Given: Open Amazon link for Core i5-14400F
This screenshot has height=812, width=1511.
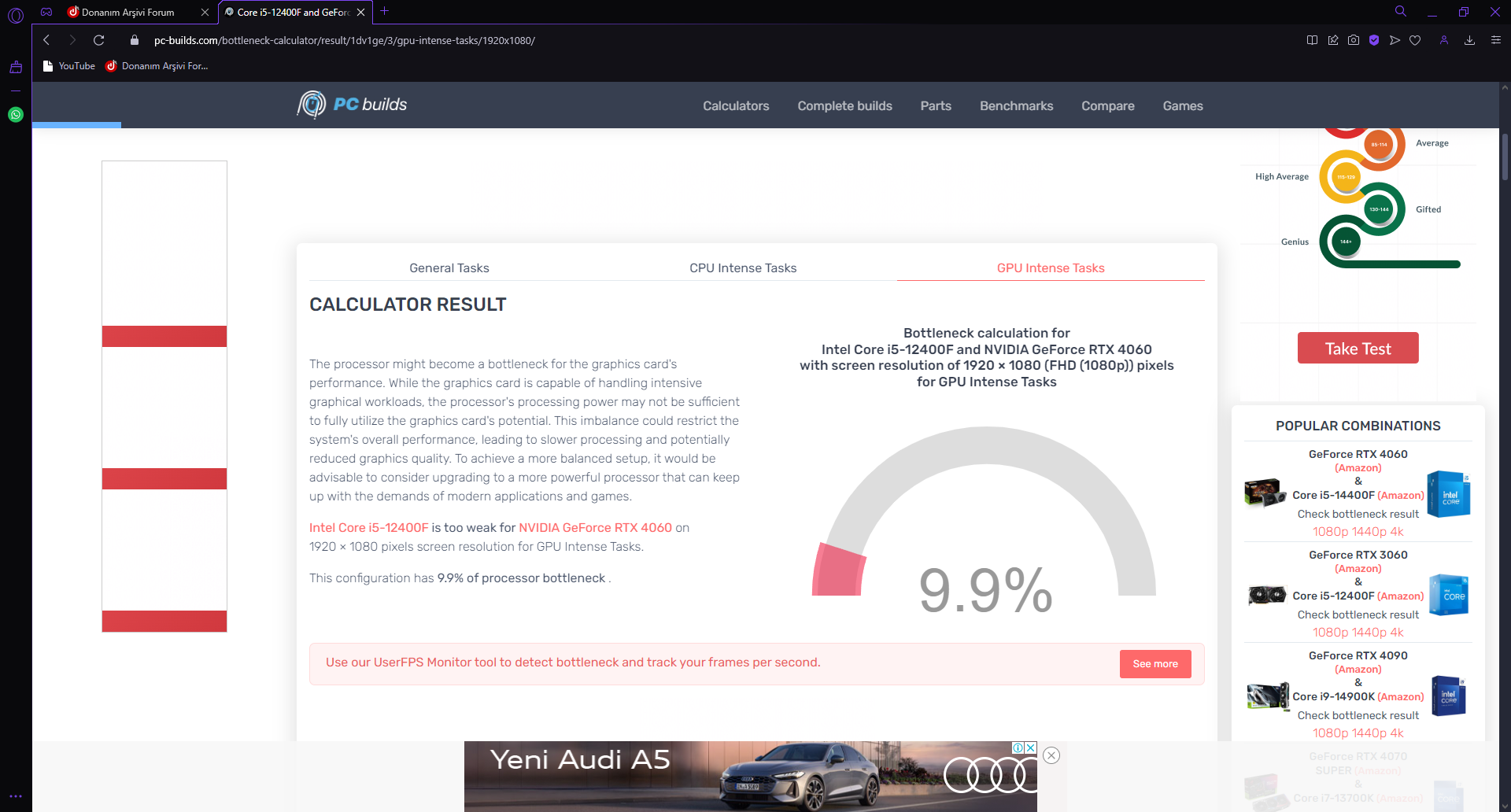Looking at the screenshot, I should click(1401, 496).
